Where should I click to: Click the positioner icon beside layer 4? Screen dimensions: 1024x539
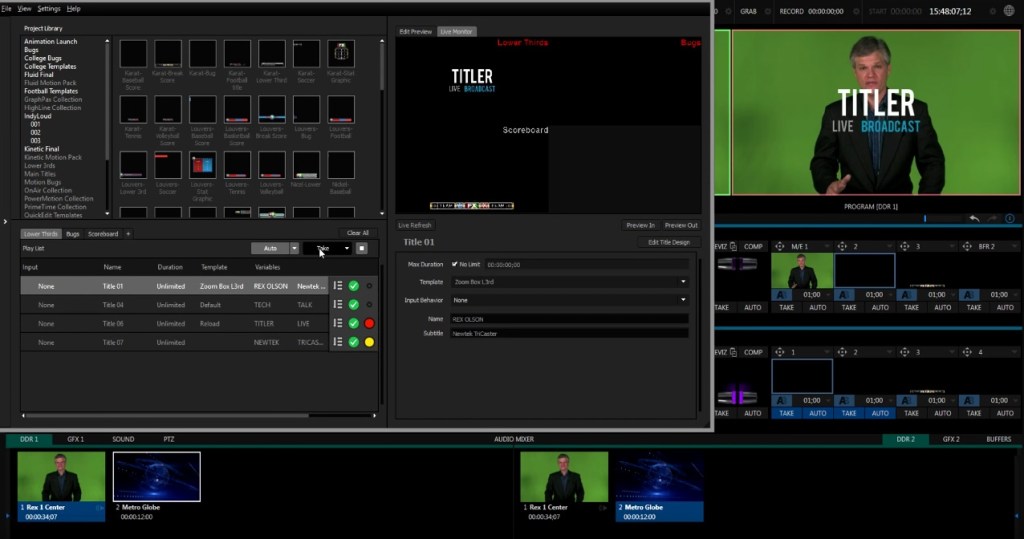[967, 352]
